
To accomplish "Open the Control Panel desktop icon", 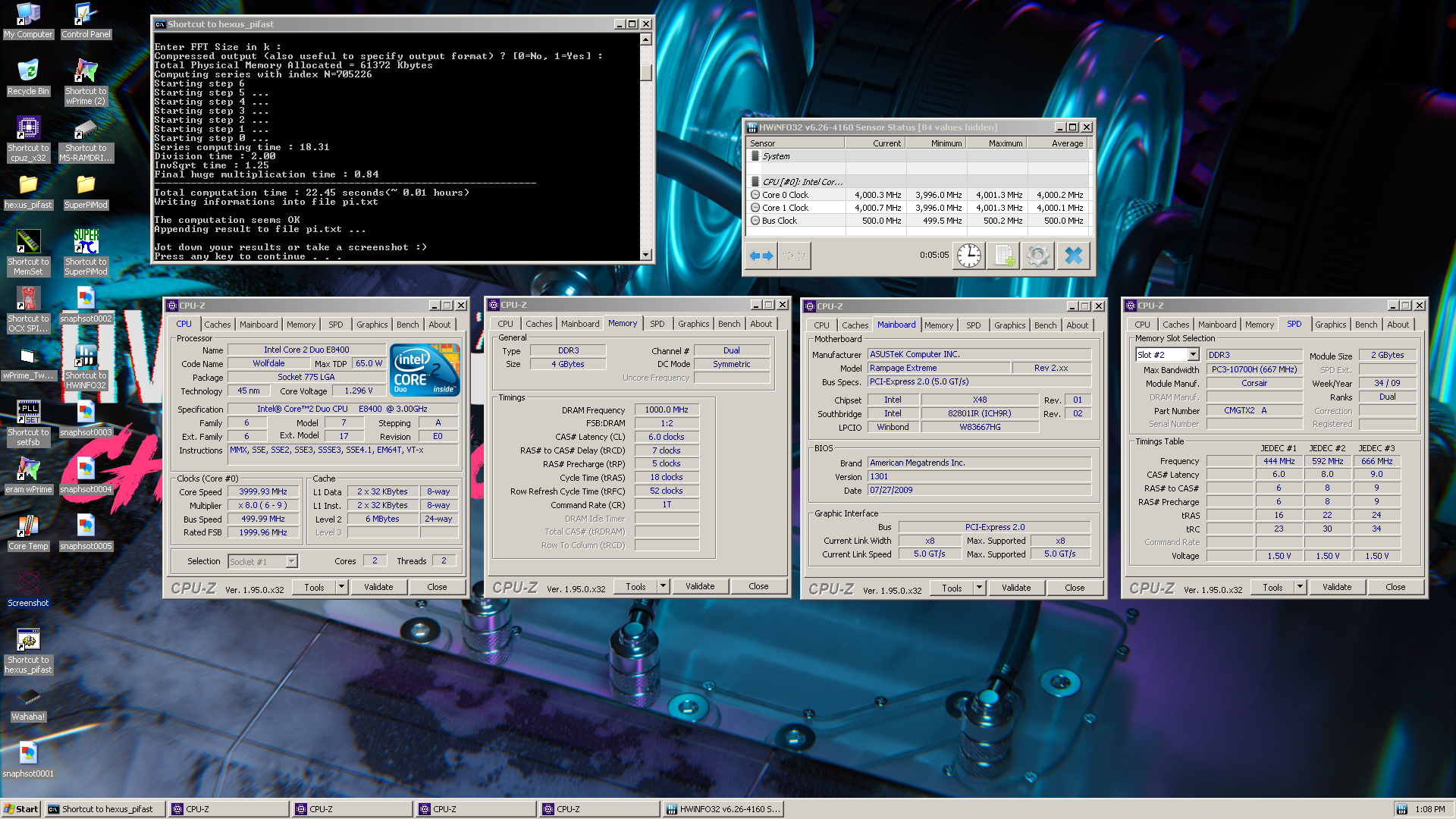I will (86, 20).
